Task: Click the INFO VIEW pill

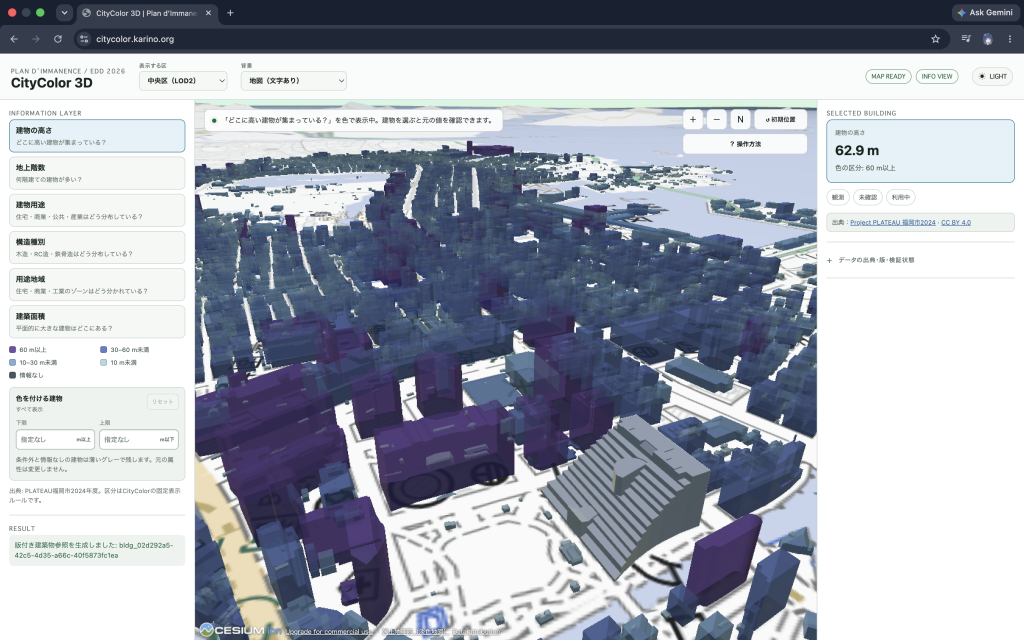Action: pyautogui.click(x=936, y=76)
